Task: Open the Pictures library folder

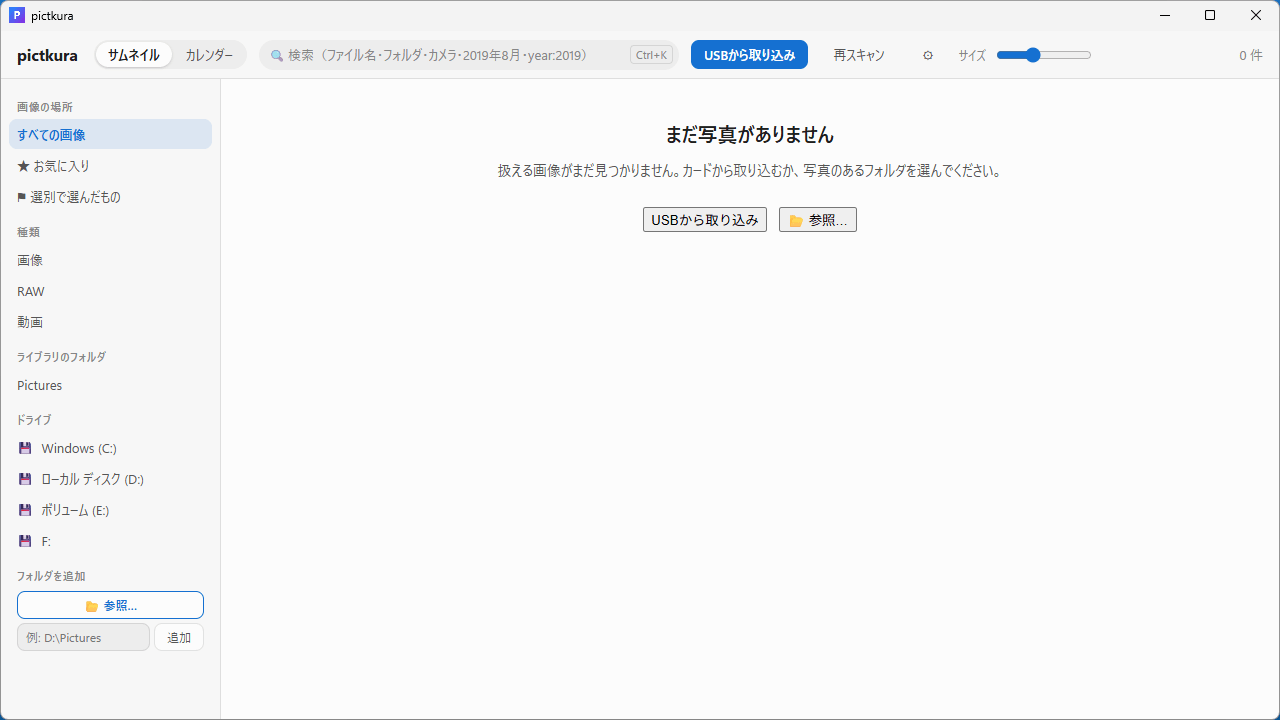Action: coord(110,385)
